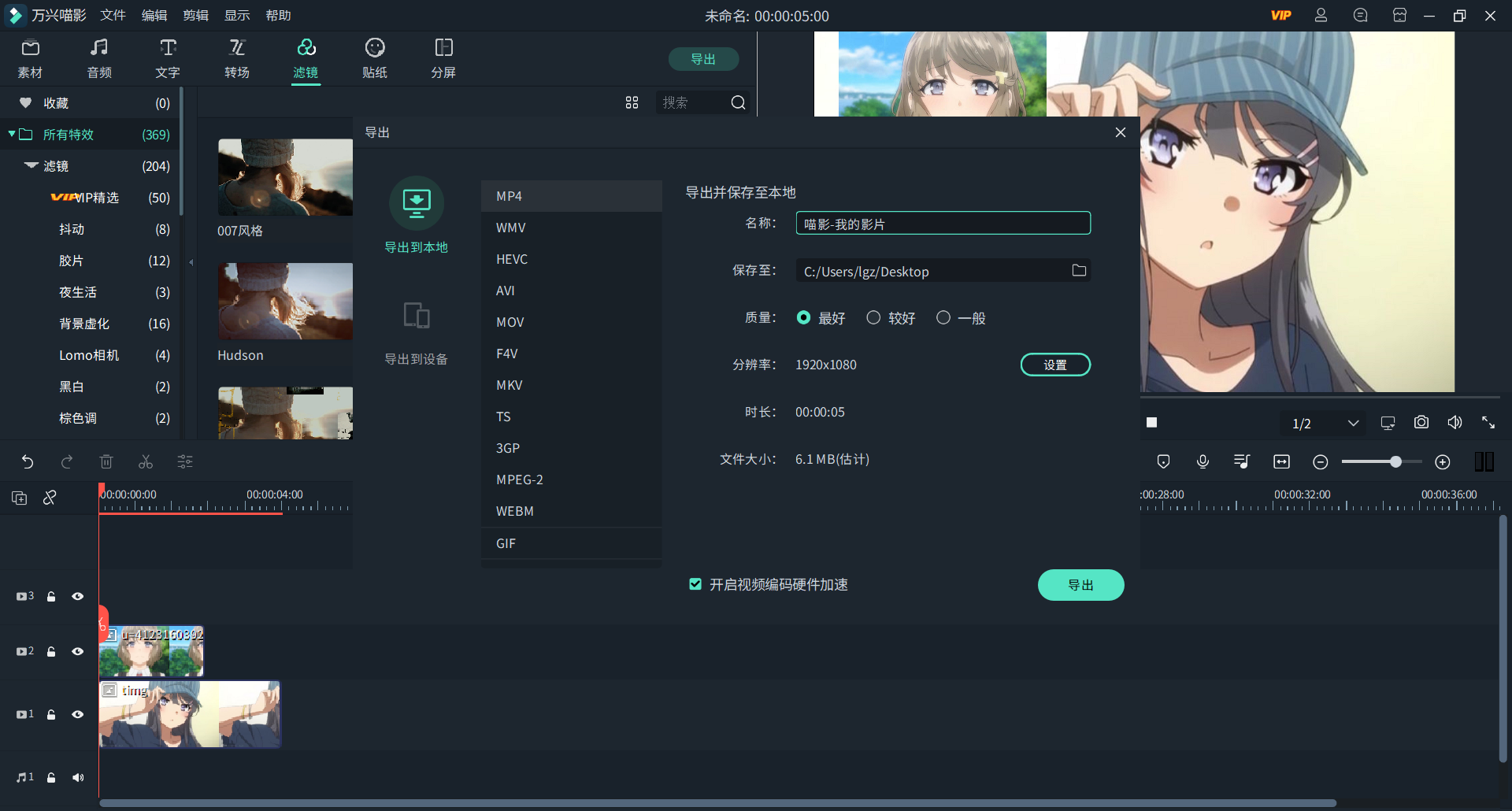This screenshot has height=811, width=1512.
Task: Open the 文件 menu
Action: [113, 16]
